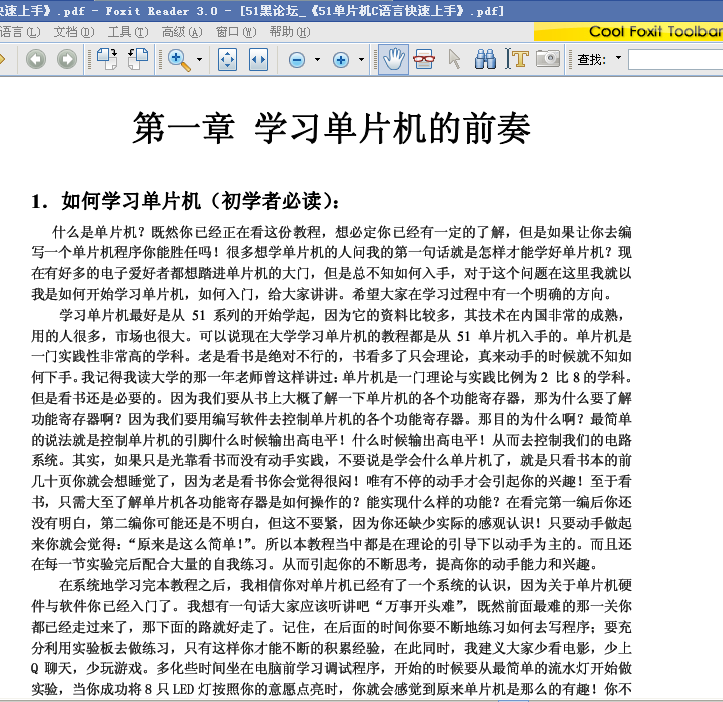Select the Text select tool
This screenshot has height=702, width=723.
click(x=516, y=59)
